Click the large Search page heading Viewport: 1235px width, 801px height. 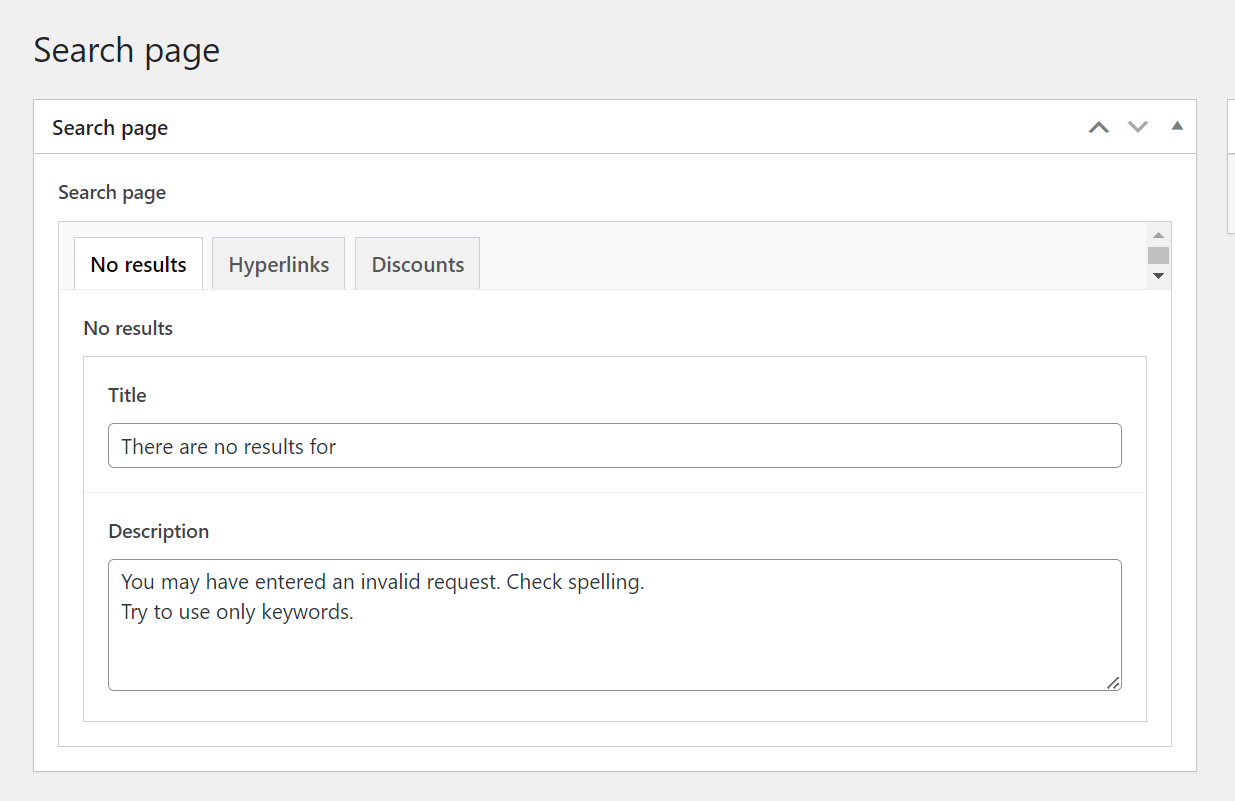coord(127,50)
